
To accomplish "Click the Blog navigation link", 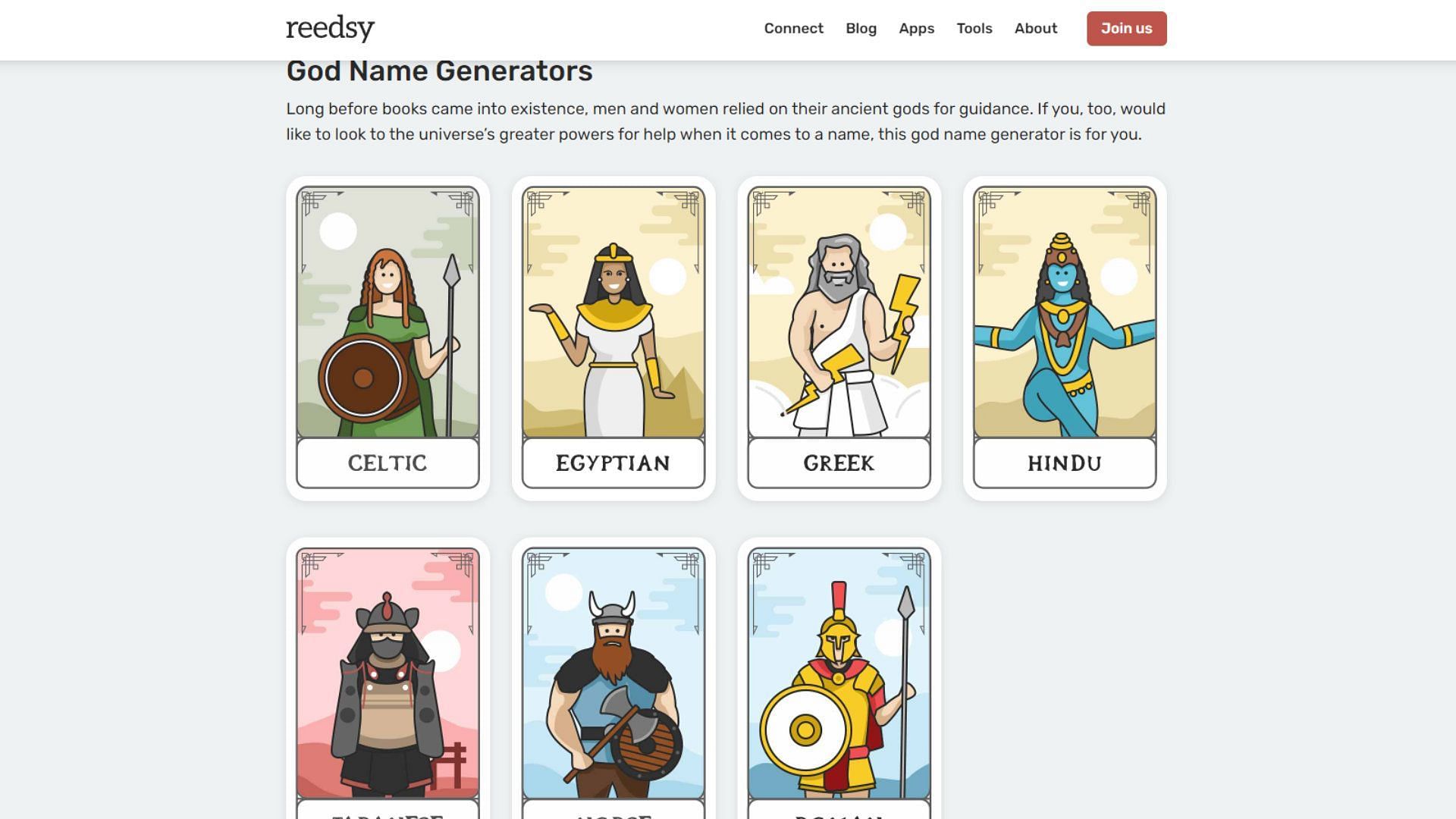I will [x=861, y=28].
